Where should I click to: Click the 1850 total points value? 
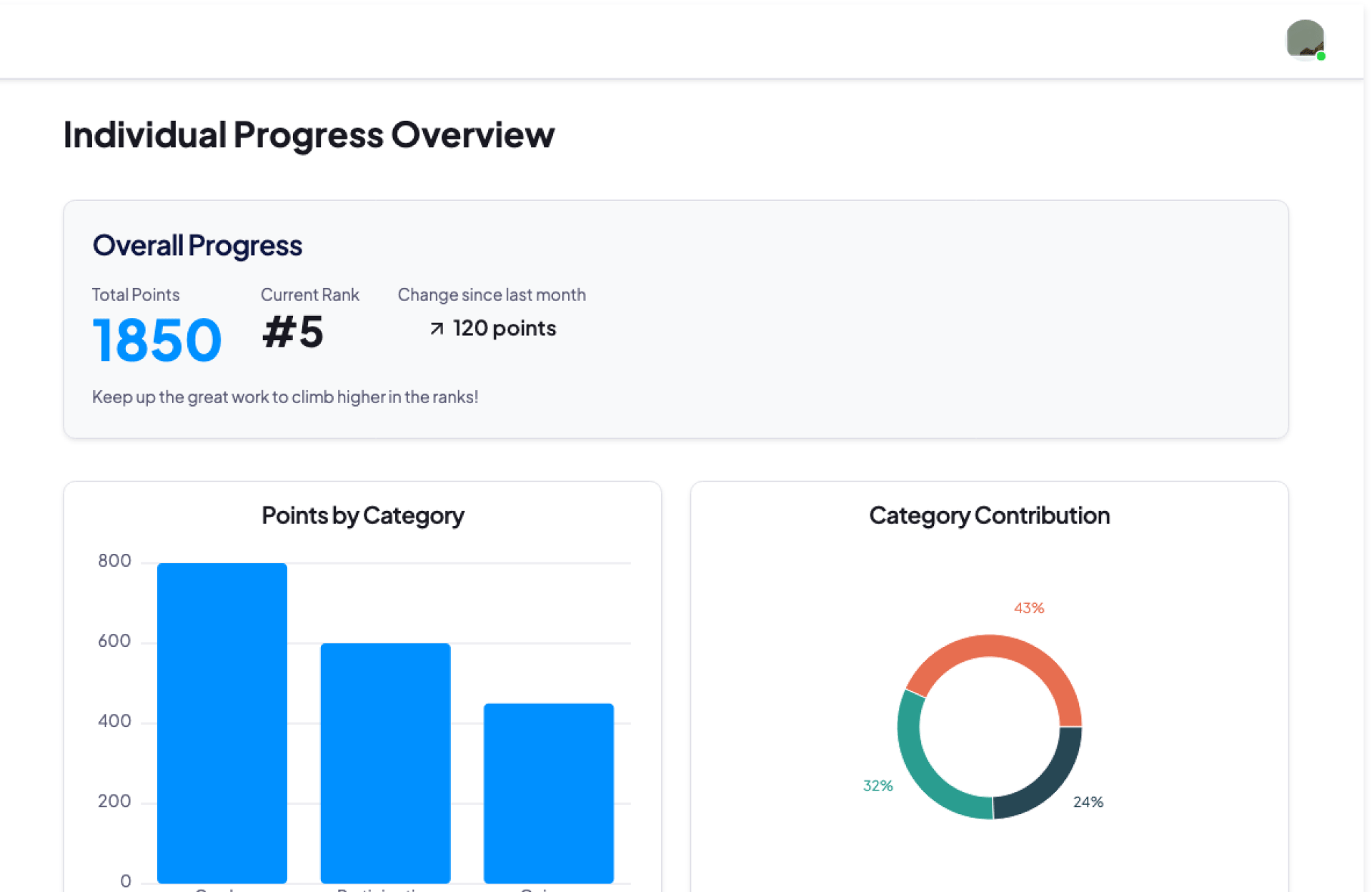[156, 340]
